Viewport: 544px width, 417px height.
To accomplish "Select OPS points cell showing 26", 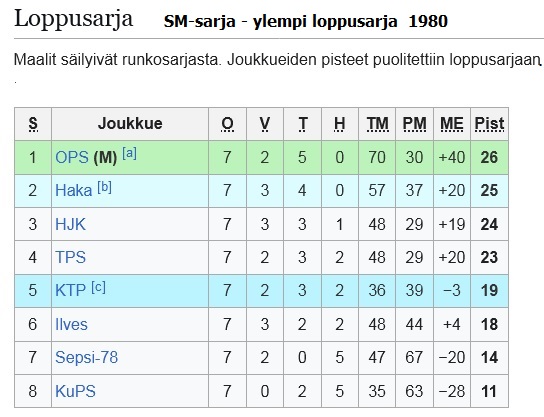I will click(490, 158).
